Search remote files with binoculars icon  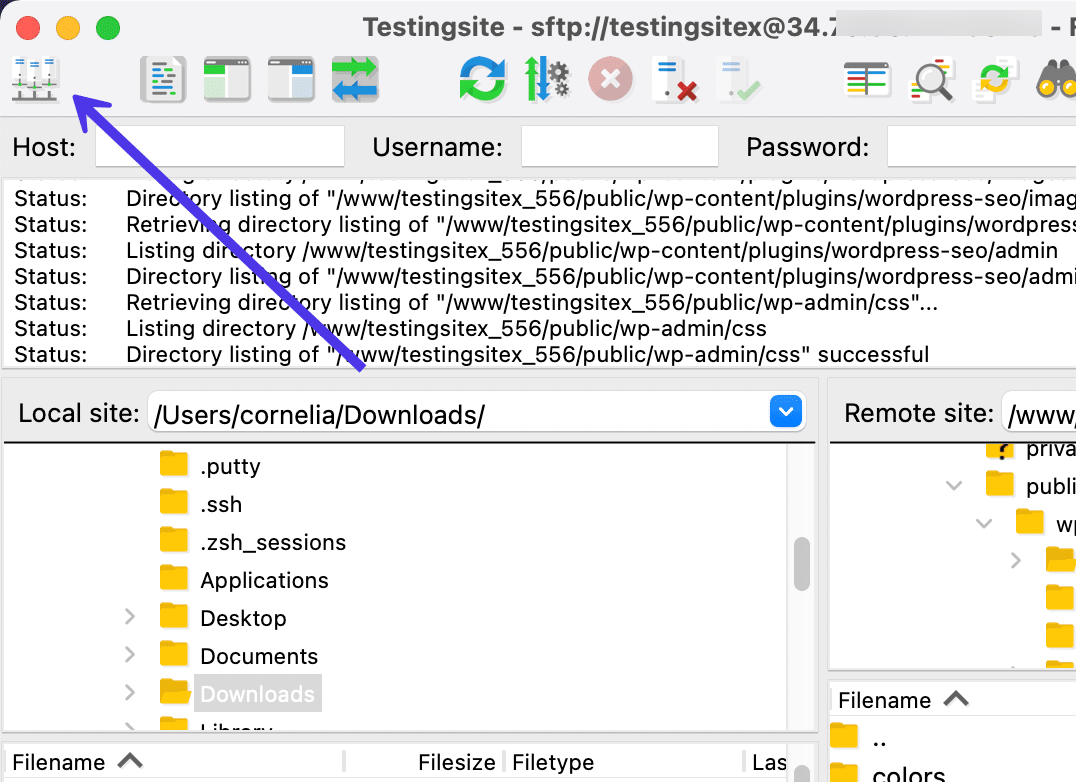click(x=1056, y=79)
